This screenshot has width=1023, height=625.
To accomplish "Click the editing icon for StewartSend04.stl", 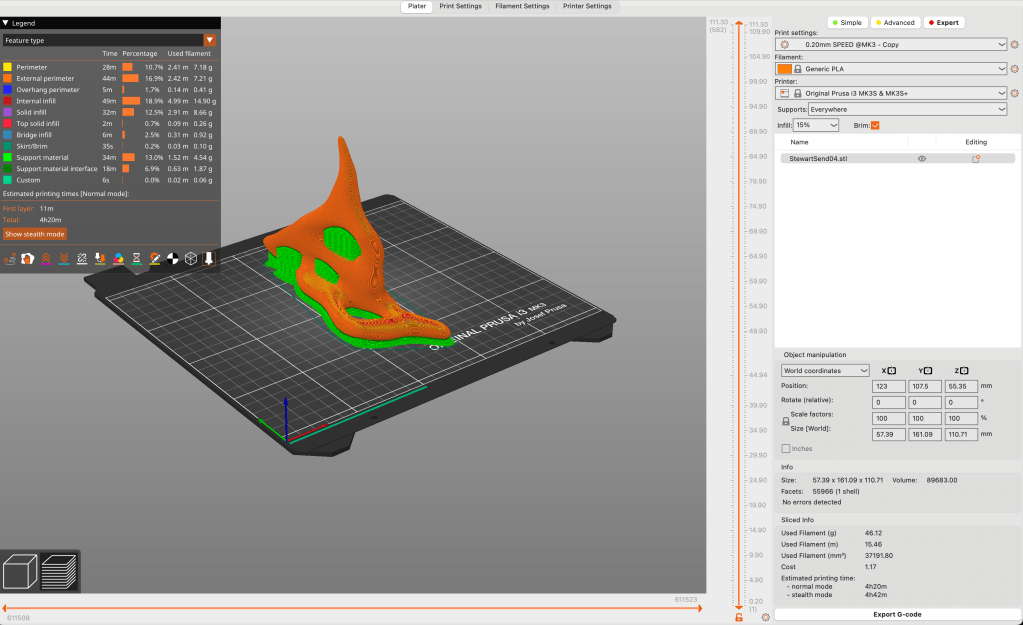I will (975, 158).
